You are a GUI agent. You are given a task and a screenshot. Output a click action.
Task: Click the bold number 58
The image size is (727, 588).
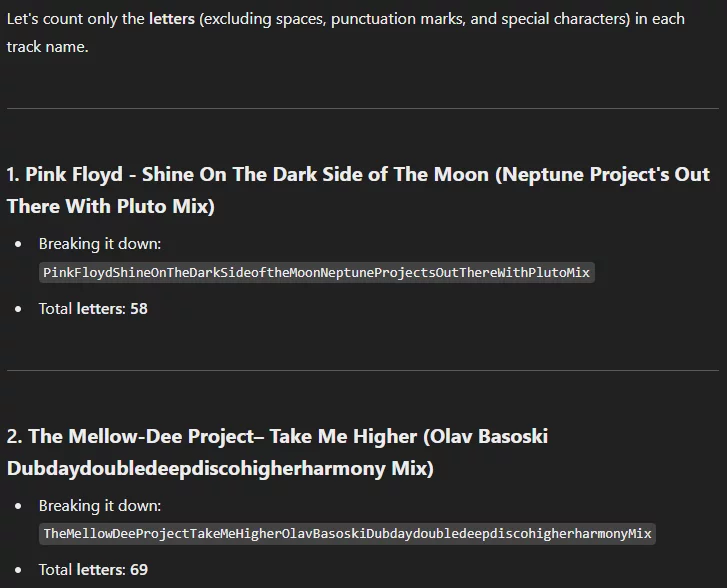click(139, 309)
